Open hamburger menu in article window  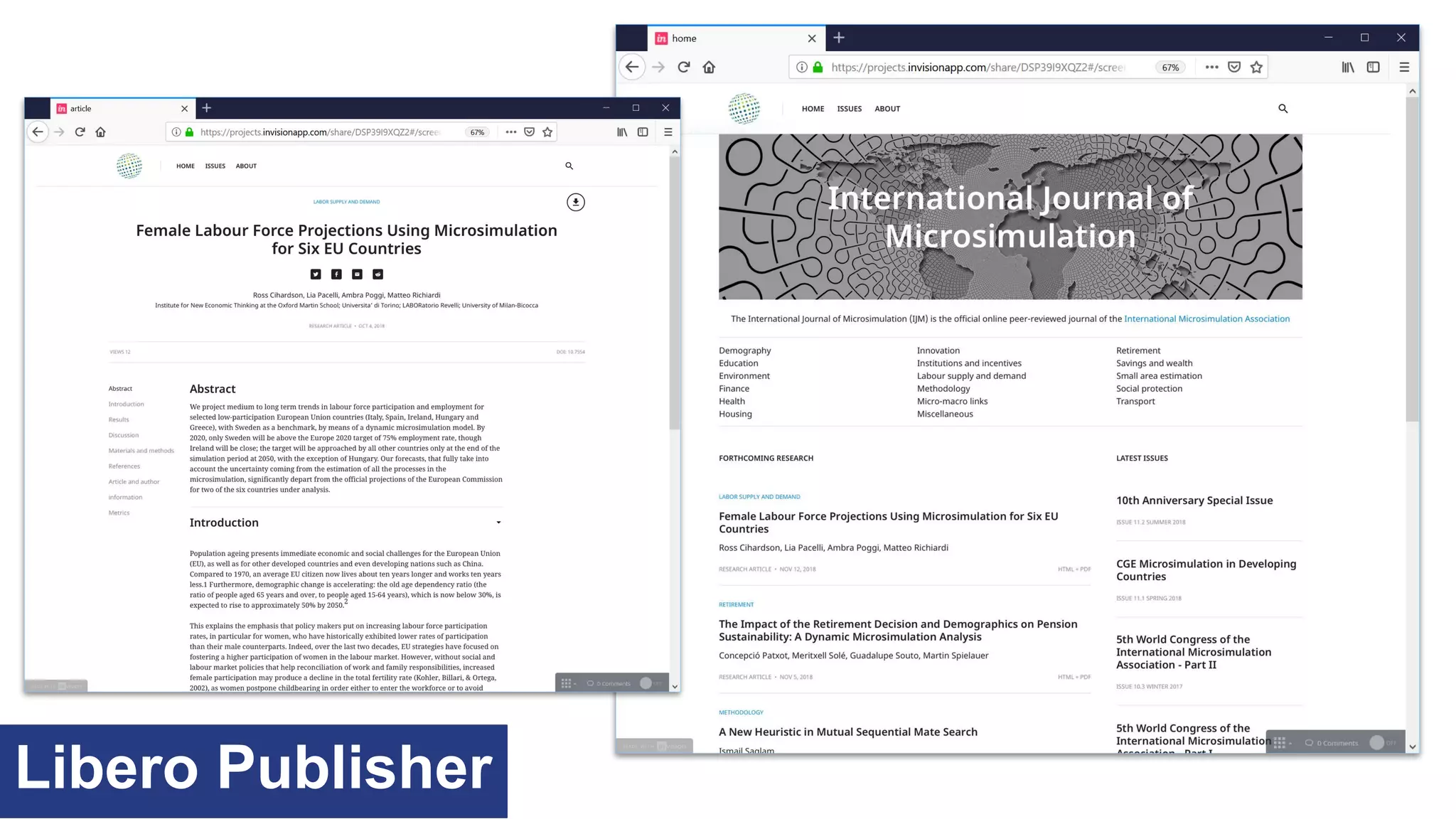[x=668, y=132]
